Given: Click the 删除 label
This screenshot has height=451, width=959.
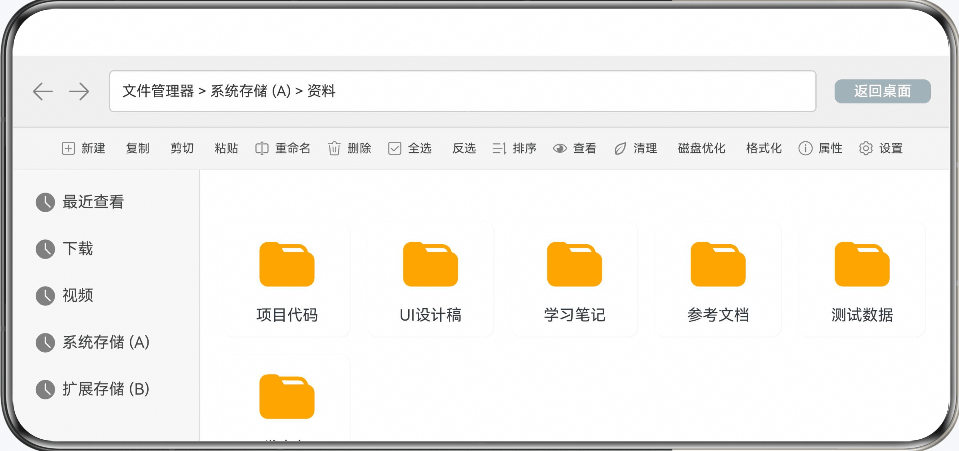Looking at the screenshot, I should [360, 148].
